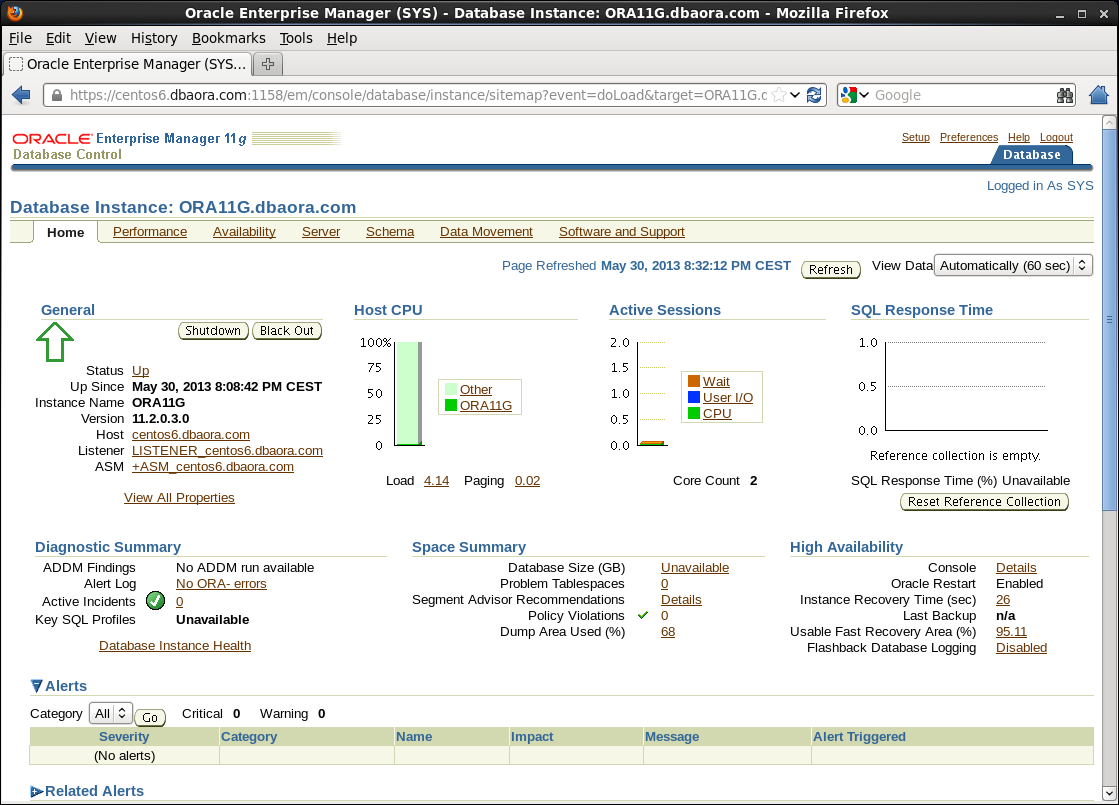Open the Alerts Category dropdown
Screen dimensions: 1119x805
click(111, 713)
